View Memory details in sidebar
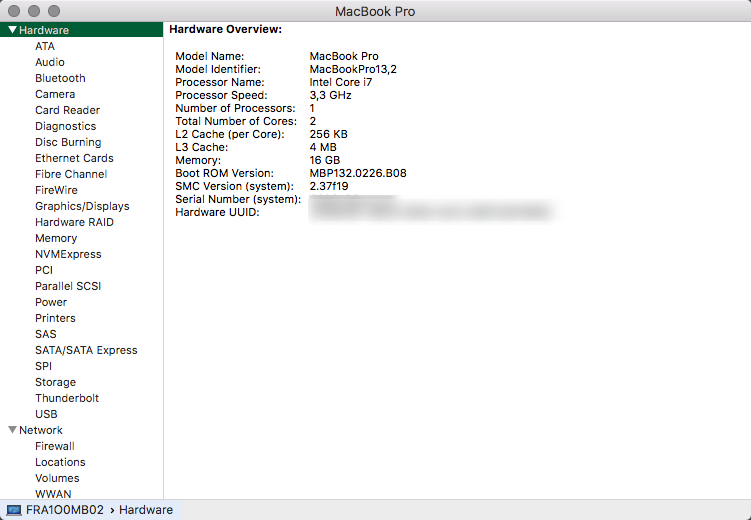This screenshot has height=520, width=751. coord(56,238)
